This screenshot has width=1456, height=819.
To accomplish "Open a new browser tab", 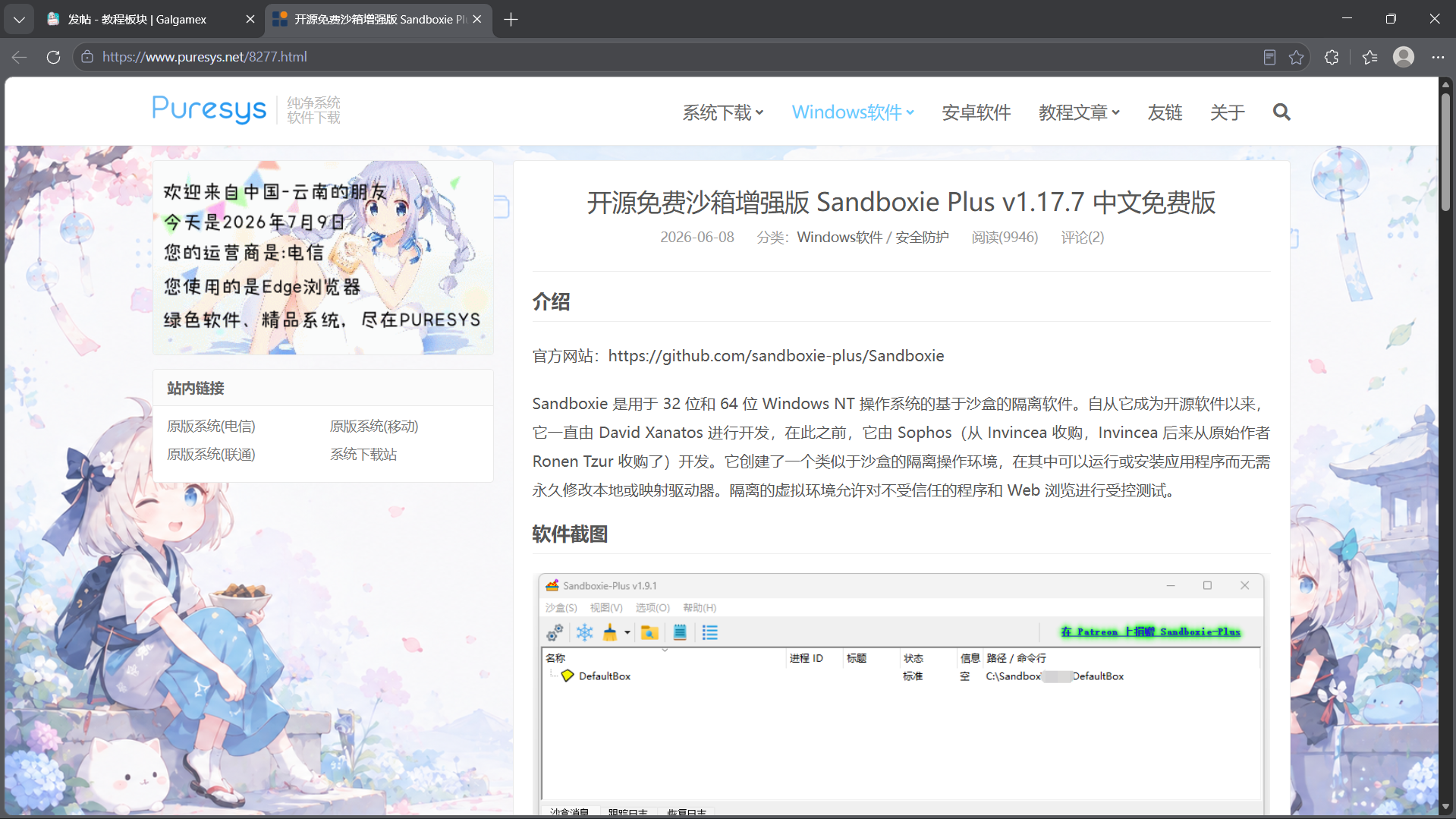I will pos(511,19).
